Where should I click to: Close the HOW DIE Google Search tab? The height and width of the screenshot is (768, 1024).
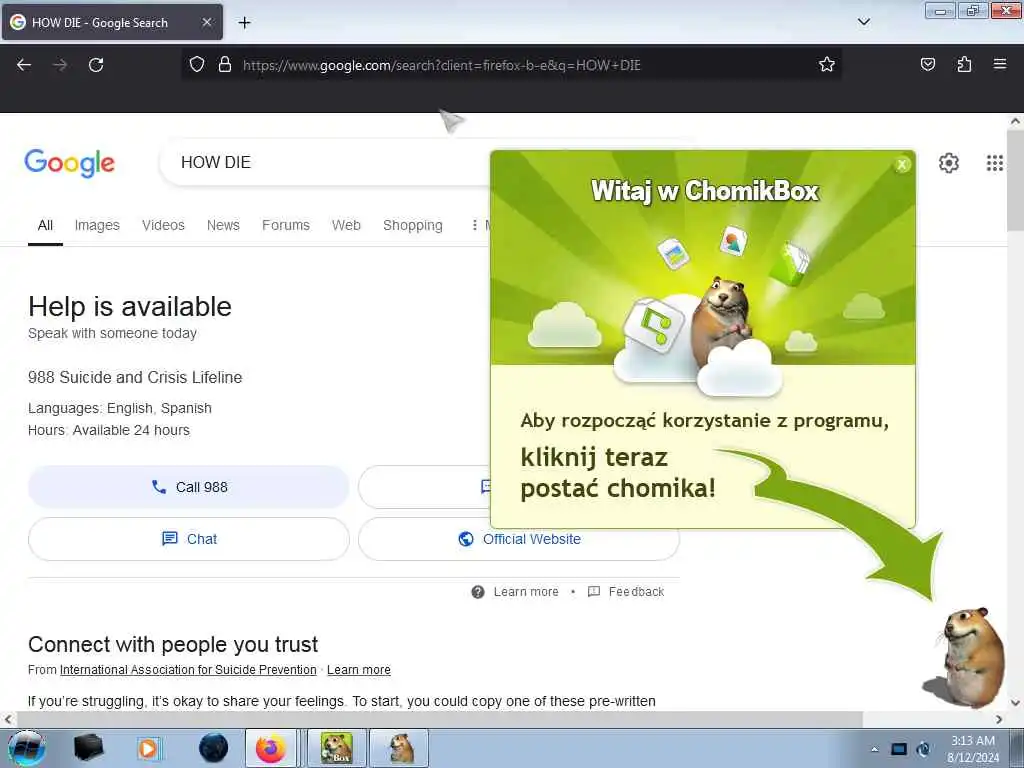pyautogui.click(x=207, y=22)
